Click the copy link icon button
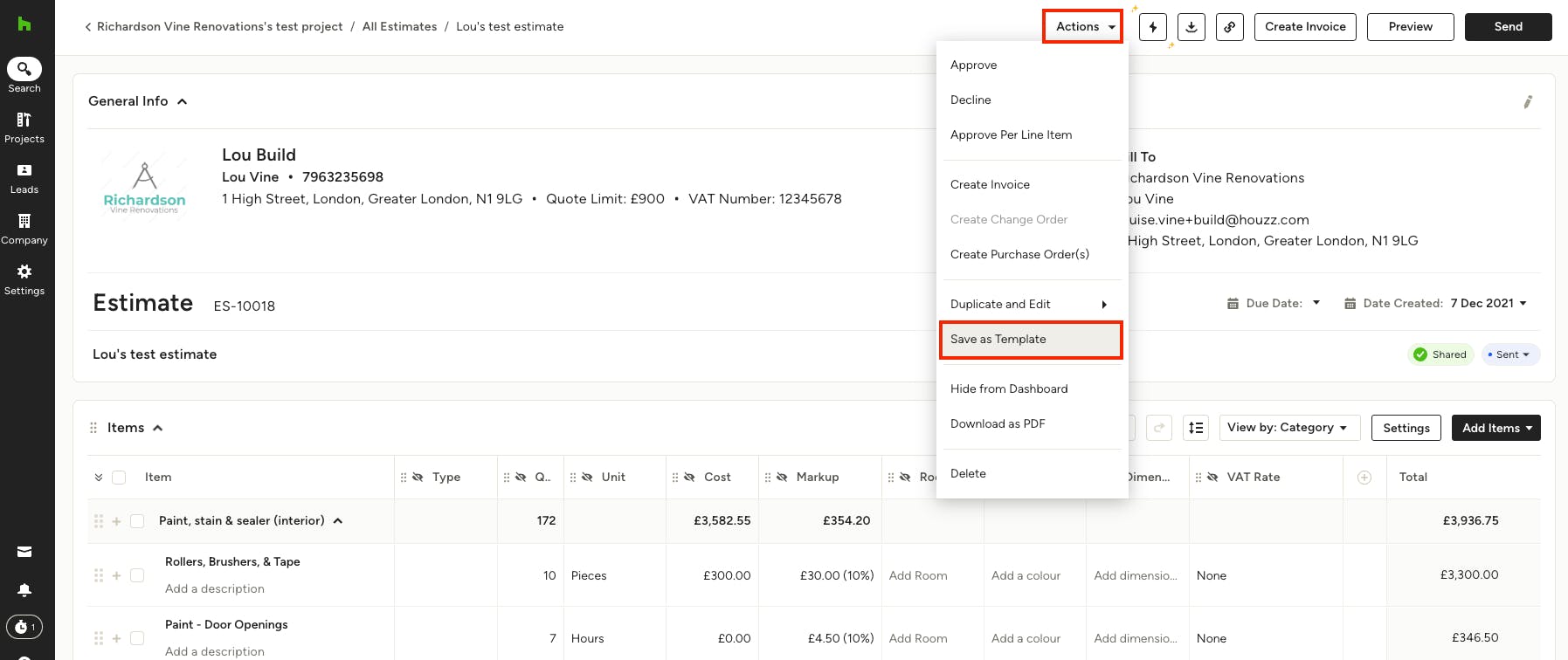The image size is (1568, 660). click(1230, 27)
